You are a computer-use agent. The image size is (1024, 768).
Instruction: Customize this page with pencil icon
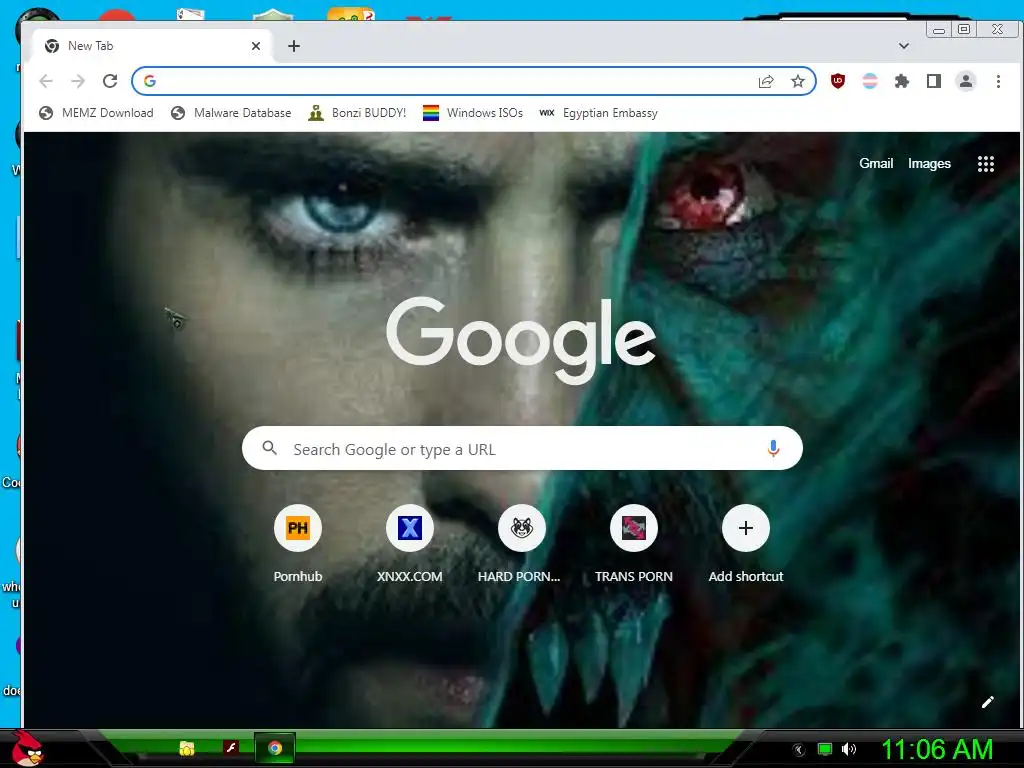pos(987,702)
